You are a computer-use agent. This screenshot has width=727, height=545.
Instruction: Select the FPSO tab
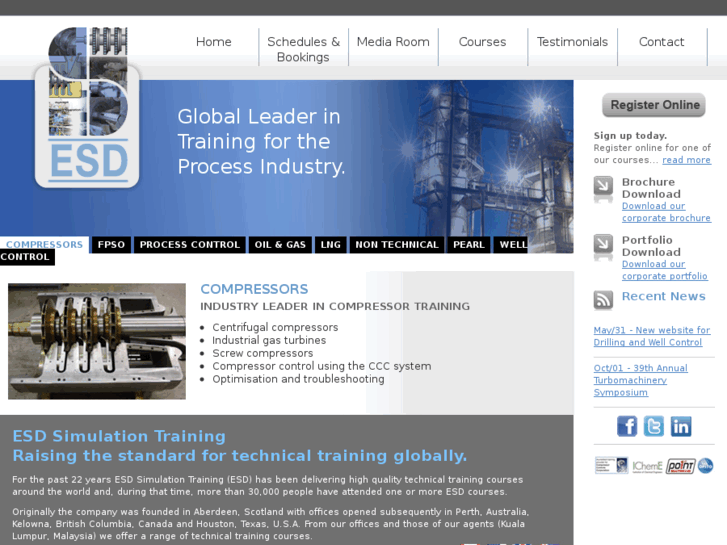111,244
